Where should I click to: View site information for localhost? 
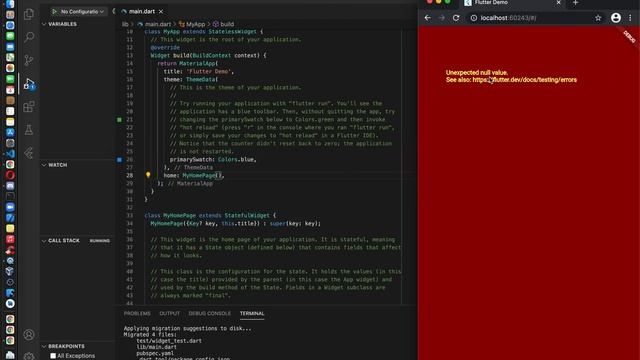(473, 18)
